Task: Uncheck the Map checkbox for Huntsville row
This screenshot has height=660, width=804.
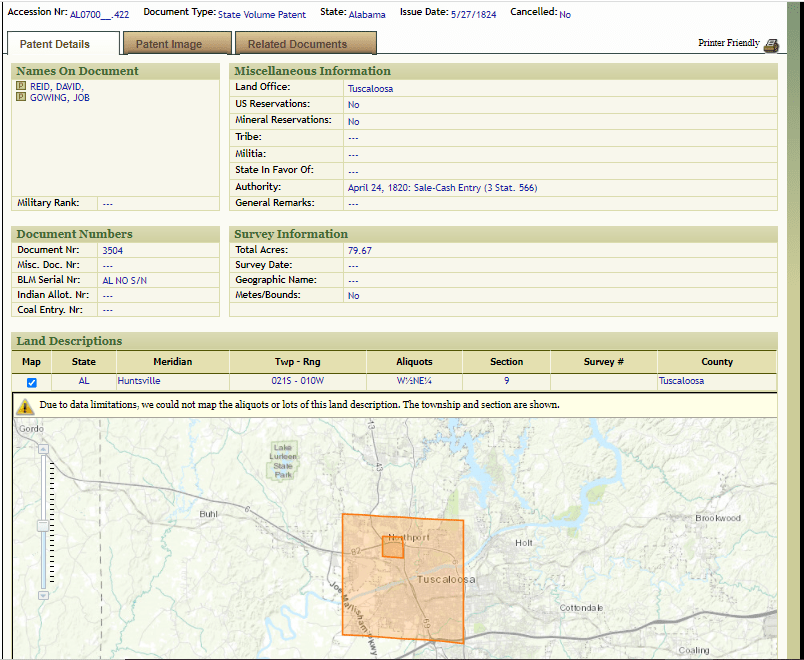Action: coord(32,383)
